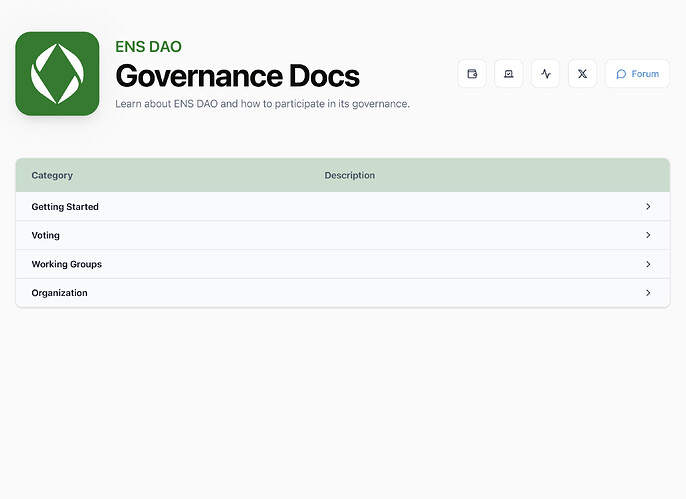Expand Getting Started using its chevron
This screenshot has height=499, width=686.
point(648,207)
